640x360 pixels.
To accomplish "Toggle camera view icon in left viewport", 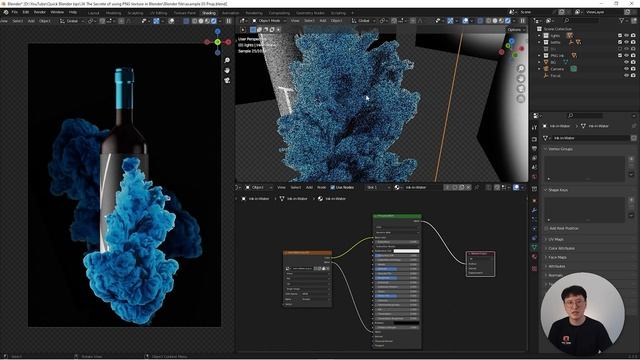I will click(x=227, y=80).
